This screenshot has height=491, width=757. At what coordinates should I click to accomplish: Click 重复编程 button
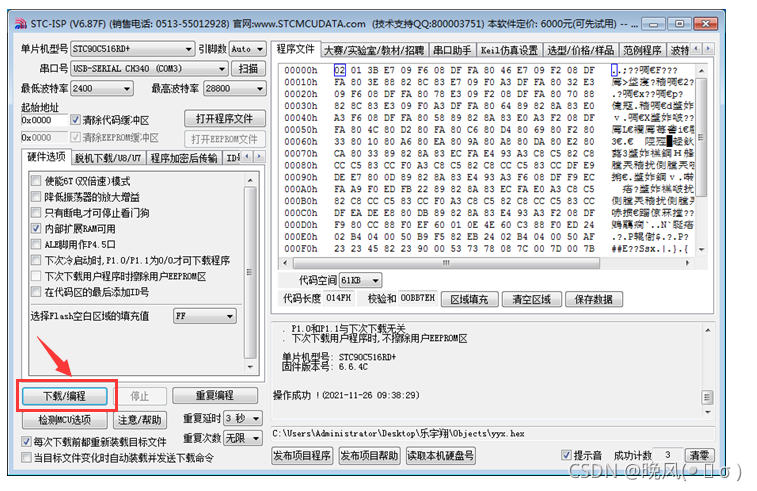click(x=215, y=395)
